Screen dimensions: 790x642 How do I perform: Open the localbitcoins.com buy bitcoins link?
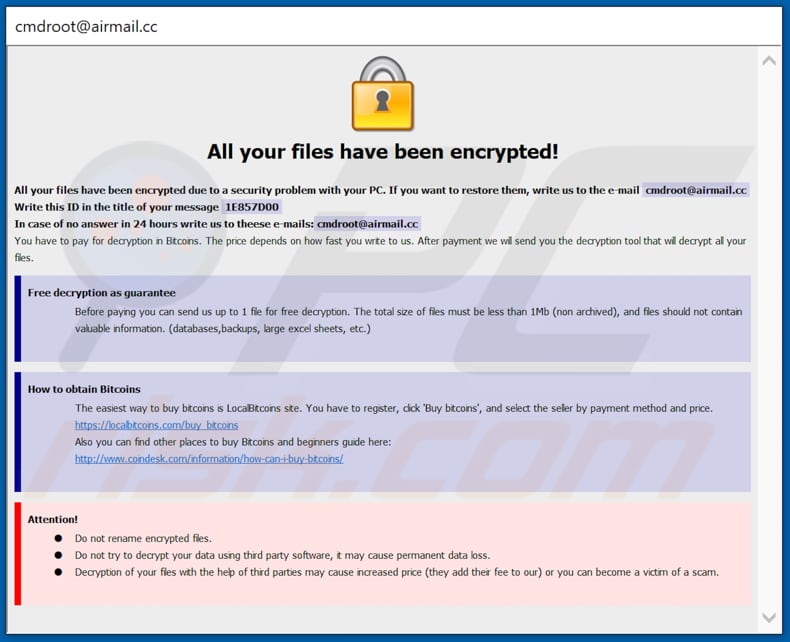click(156, 425)
